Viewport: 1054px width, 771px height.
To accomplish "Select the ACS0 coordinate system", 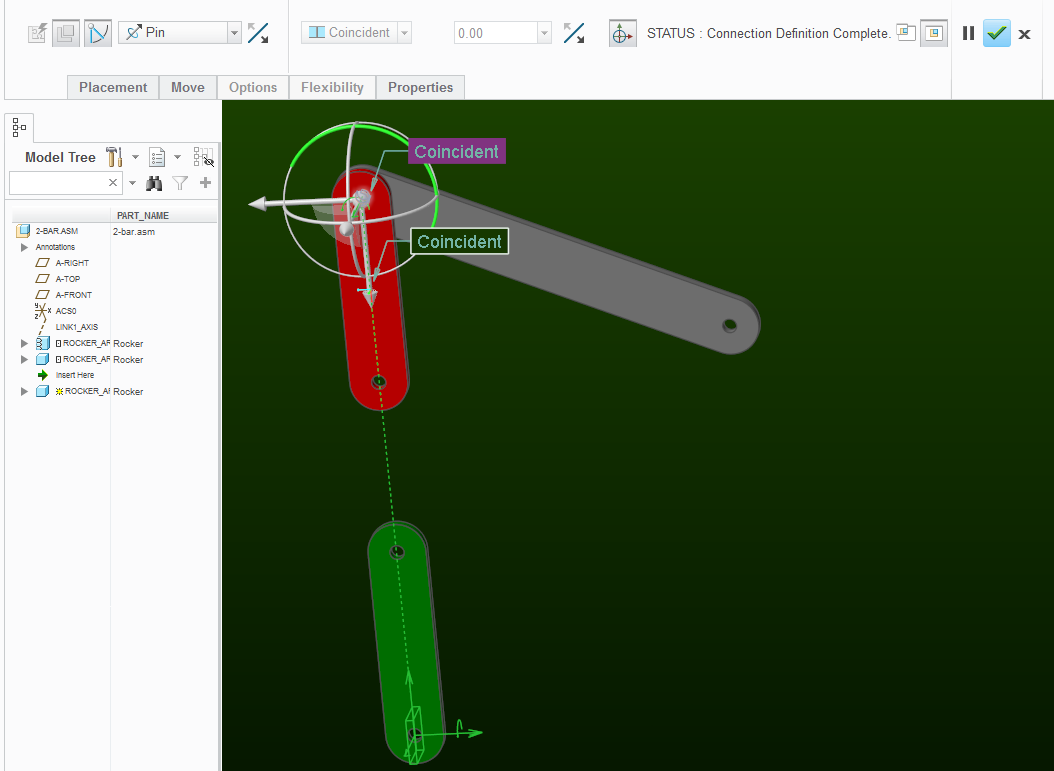I will [x=66, y=311].
